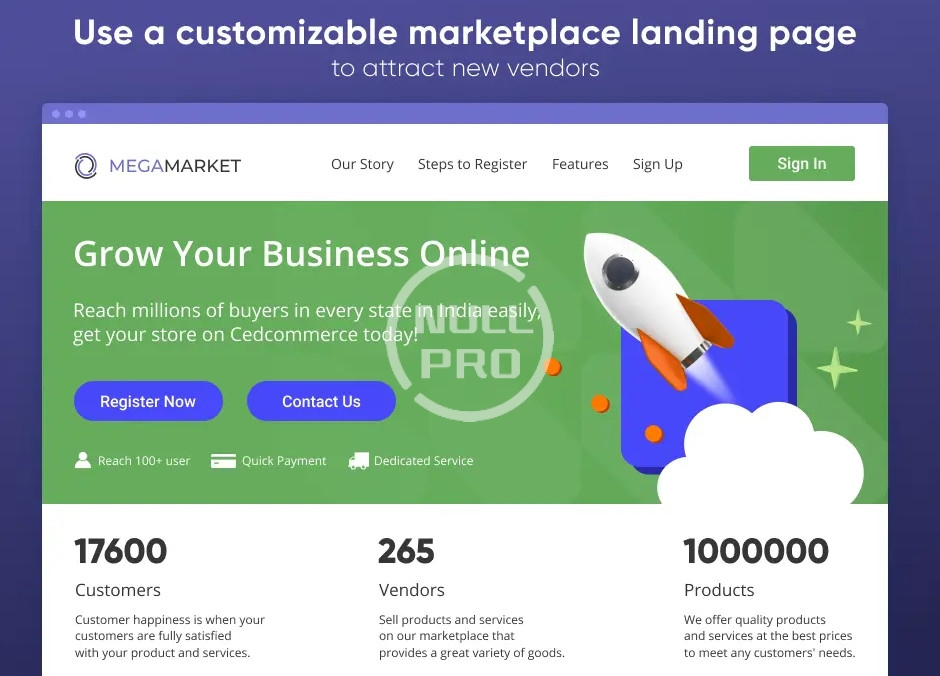940x676 pixels.
Task: Click the user icon beside Reach 100+ user
Action: point(83,460)
